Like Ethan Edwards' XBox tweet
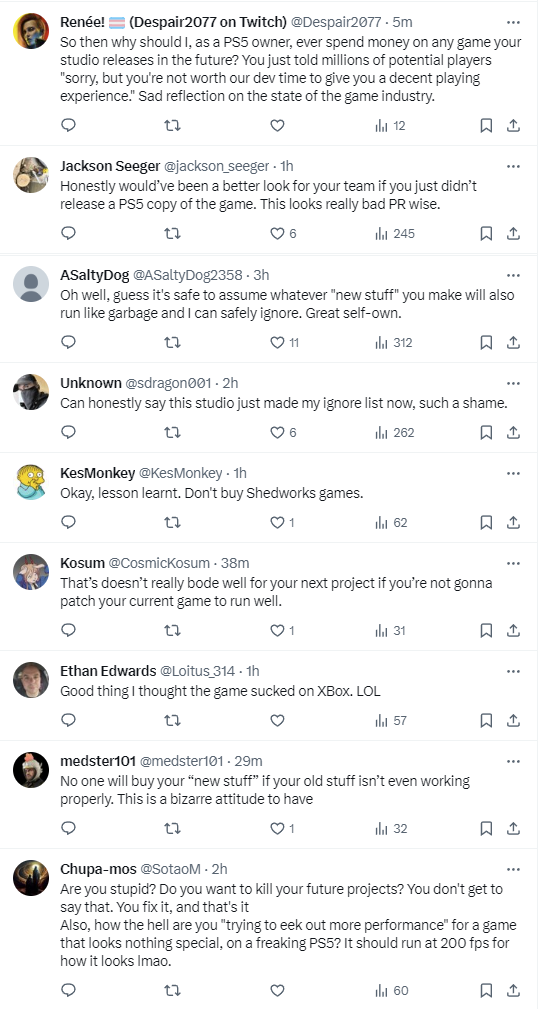This screenshot has width=538, height=1009. 277,721
